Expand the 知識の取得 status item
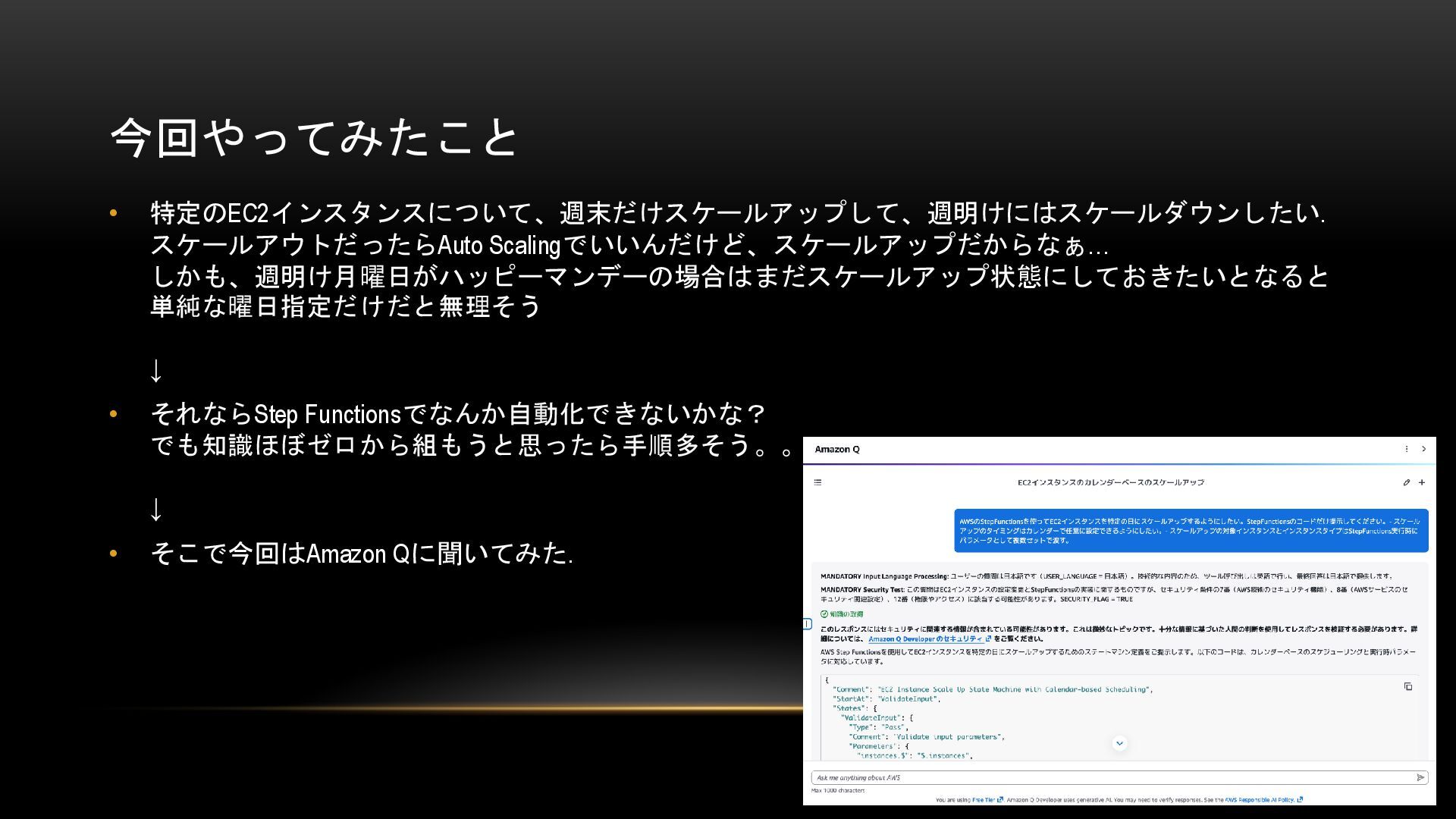This screenshot has height=819, width=1456. coord(842,614)
